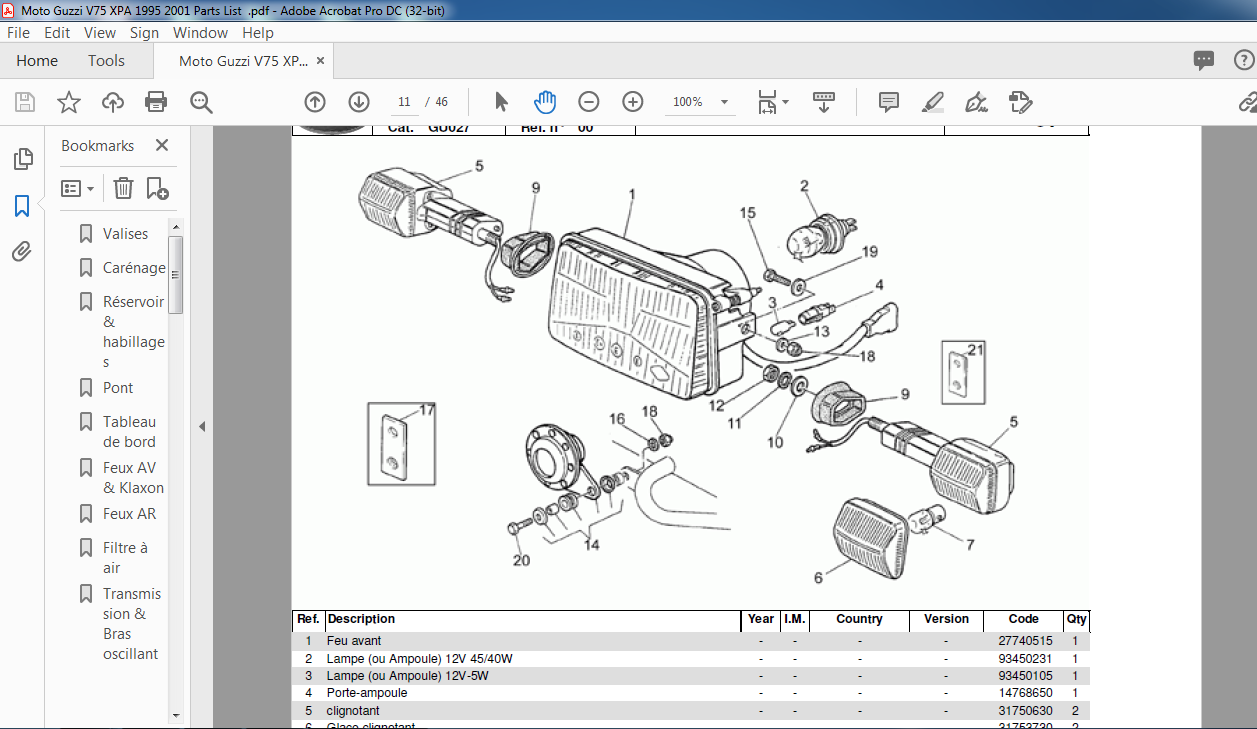Open the stamp tool icon
The image size is (1257, 729).
point(1020,102)
